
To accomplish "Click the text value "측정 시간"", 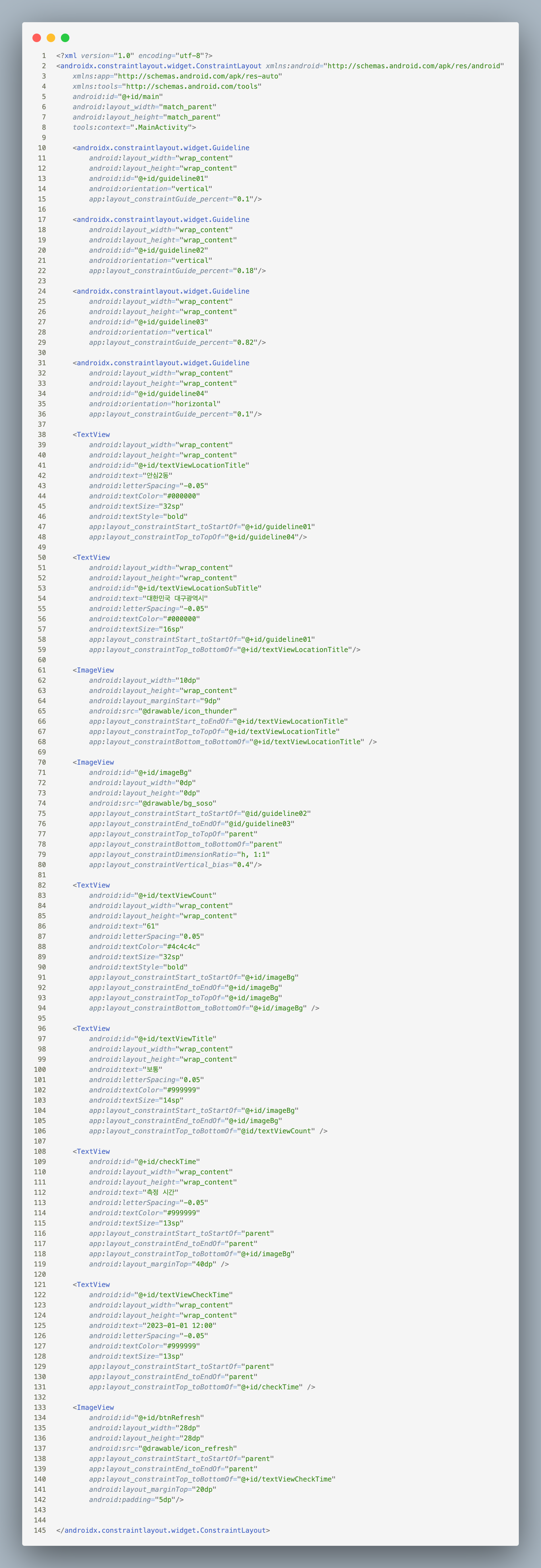I will point(161,1192).
